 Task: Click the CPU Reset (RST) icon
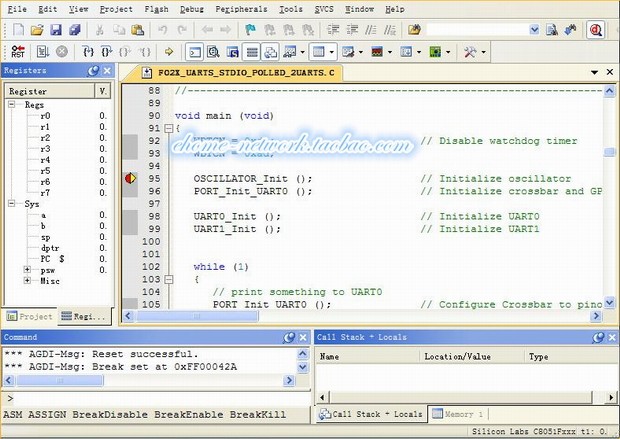pyautogui.click(x=18, y=51)
